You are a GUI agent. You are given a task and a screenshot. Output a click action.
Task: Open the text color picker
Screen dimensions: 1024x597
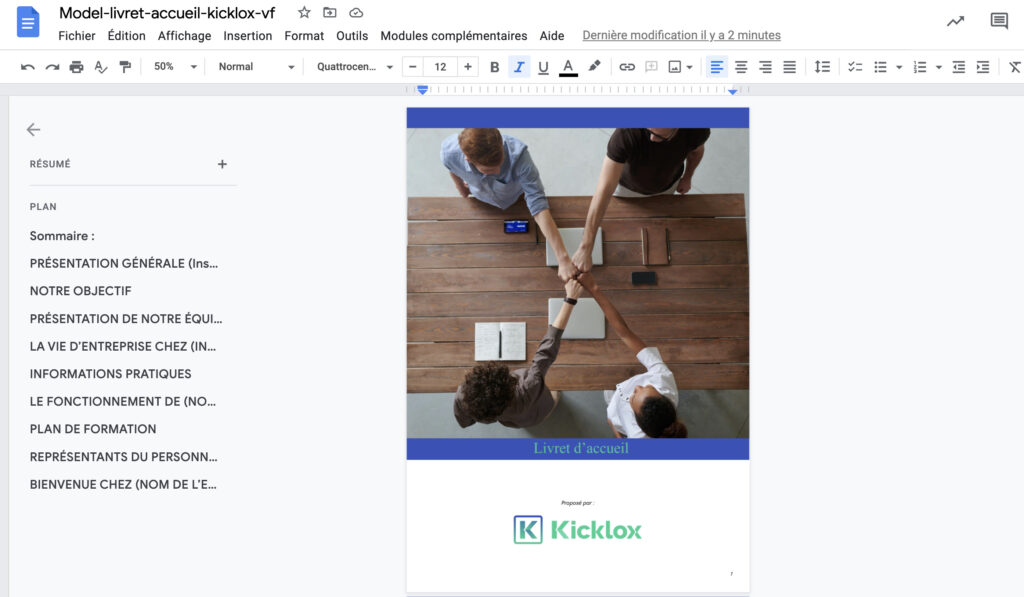tap(568, 67)
